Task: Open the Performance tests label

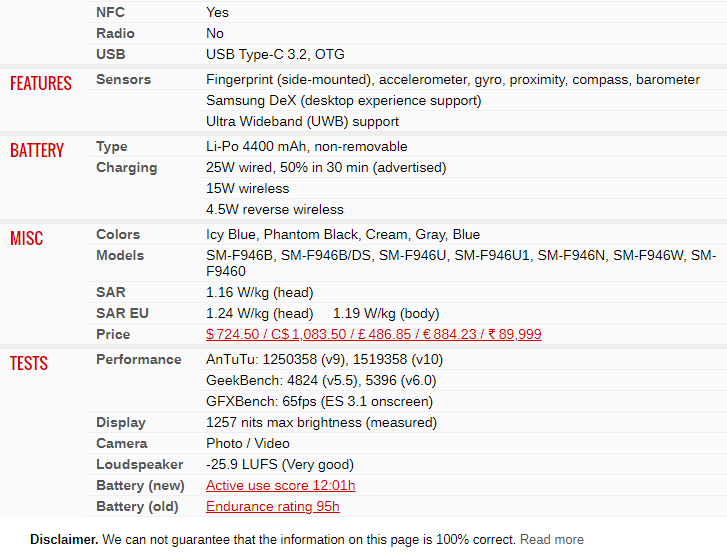Action: point(139,360)
